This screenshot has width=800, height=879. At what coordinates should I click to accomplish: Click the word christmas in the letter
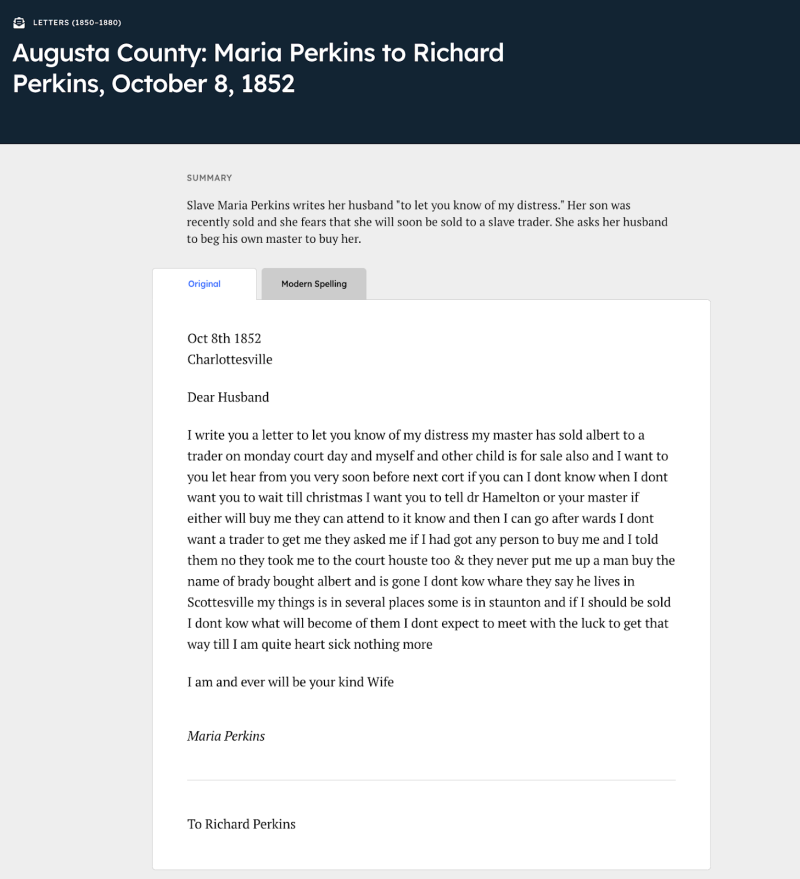tap(334, 497)
